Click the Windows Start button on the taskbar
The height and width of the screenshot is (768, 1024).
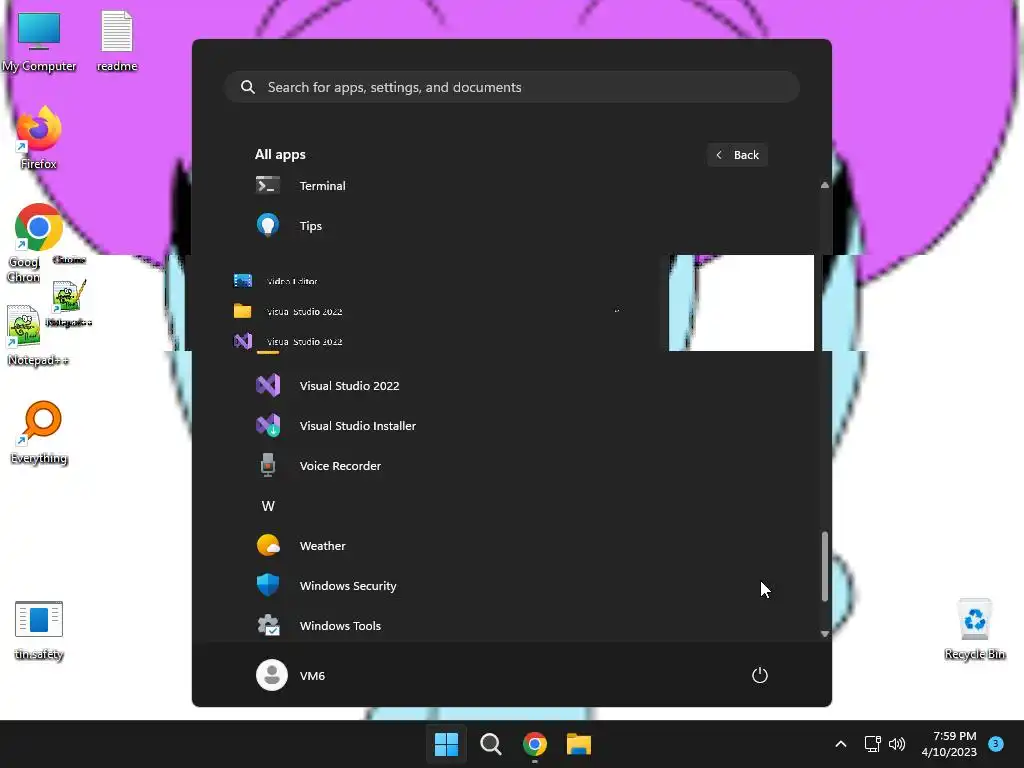coord(447,744)
